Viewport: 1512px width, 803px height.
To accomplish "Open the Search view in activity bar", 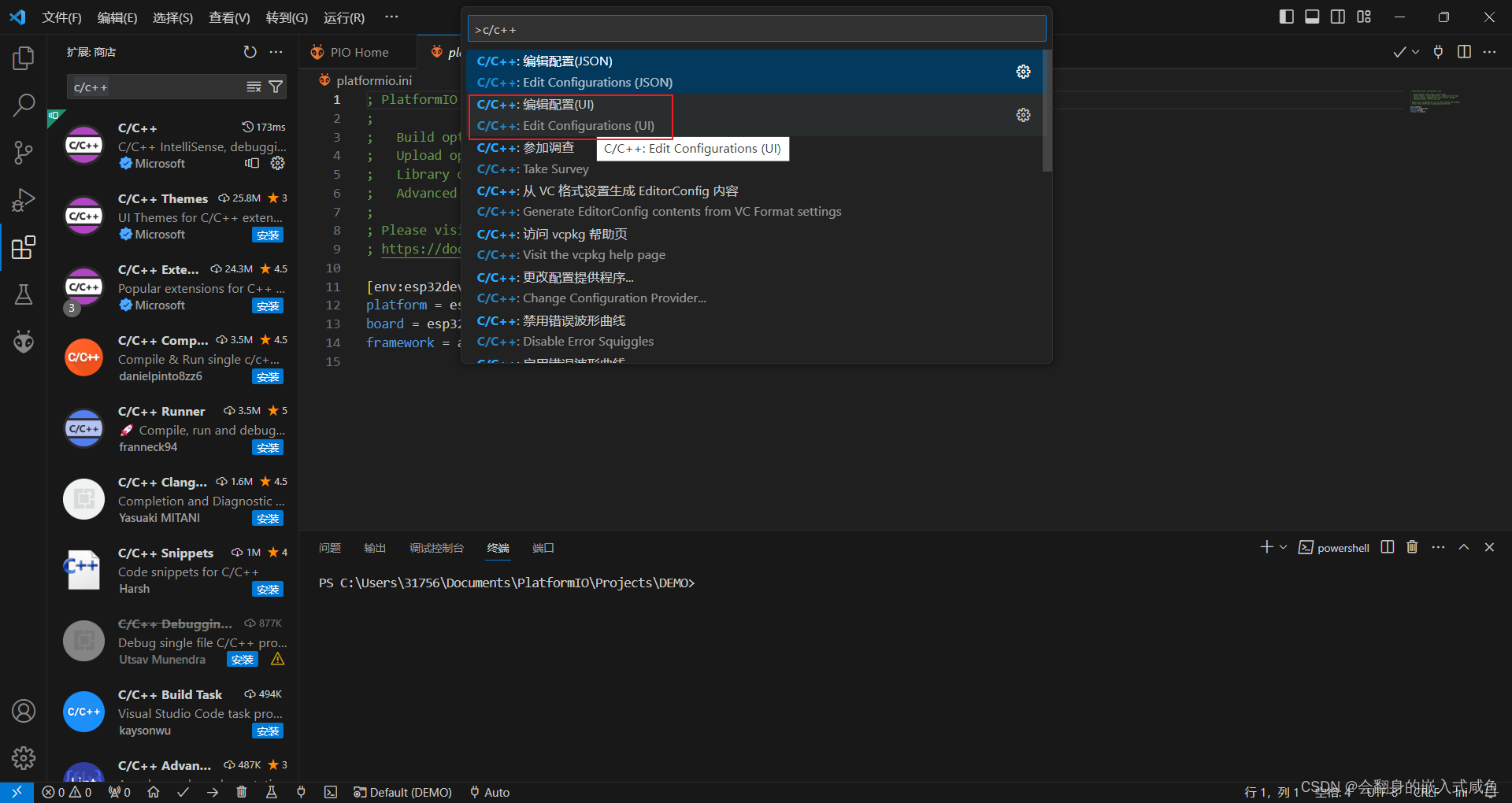I will (x=24, y=105).
